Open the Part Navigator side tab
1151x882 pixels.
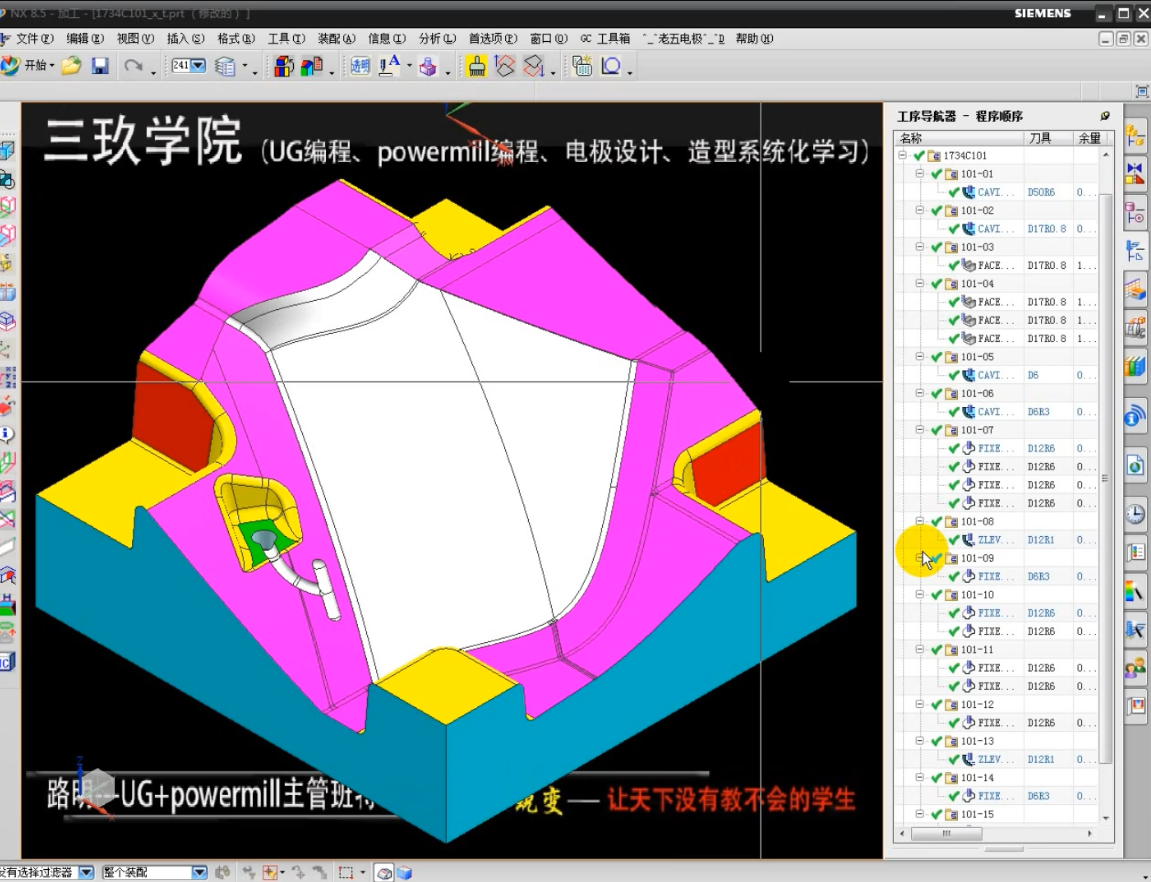pyautogui.click(x=1135, y=213)
